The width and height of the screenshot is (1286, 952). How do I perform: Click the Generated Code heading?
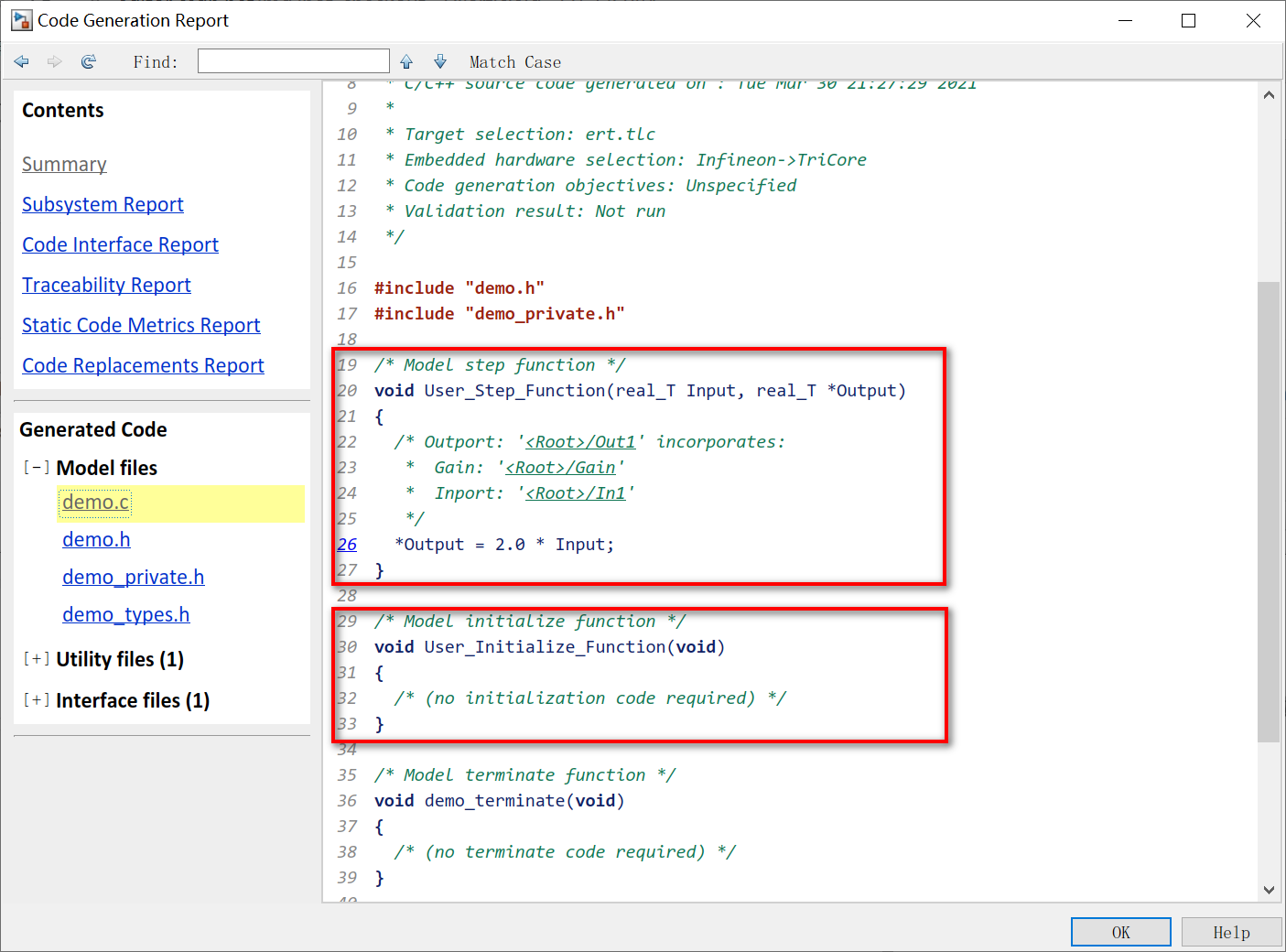pos(93,430)
